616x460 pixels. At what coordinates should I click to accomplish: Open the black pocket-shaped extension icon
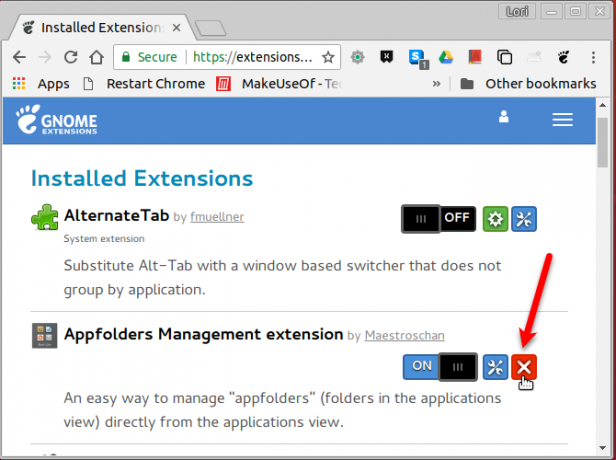pyautogui.click(x=387, y=57)
